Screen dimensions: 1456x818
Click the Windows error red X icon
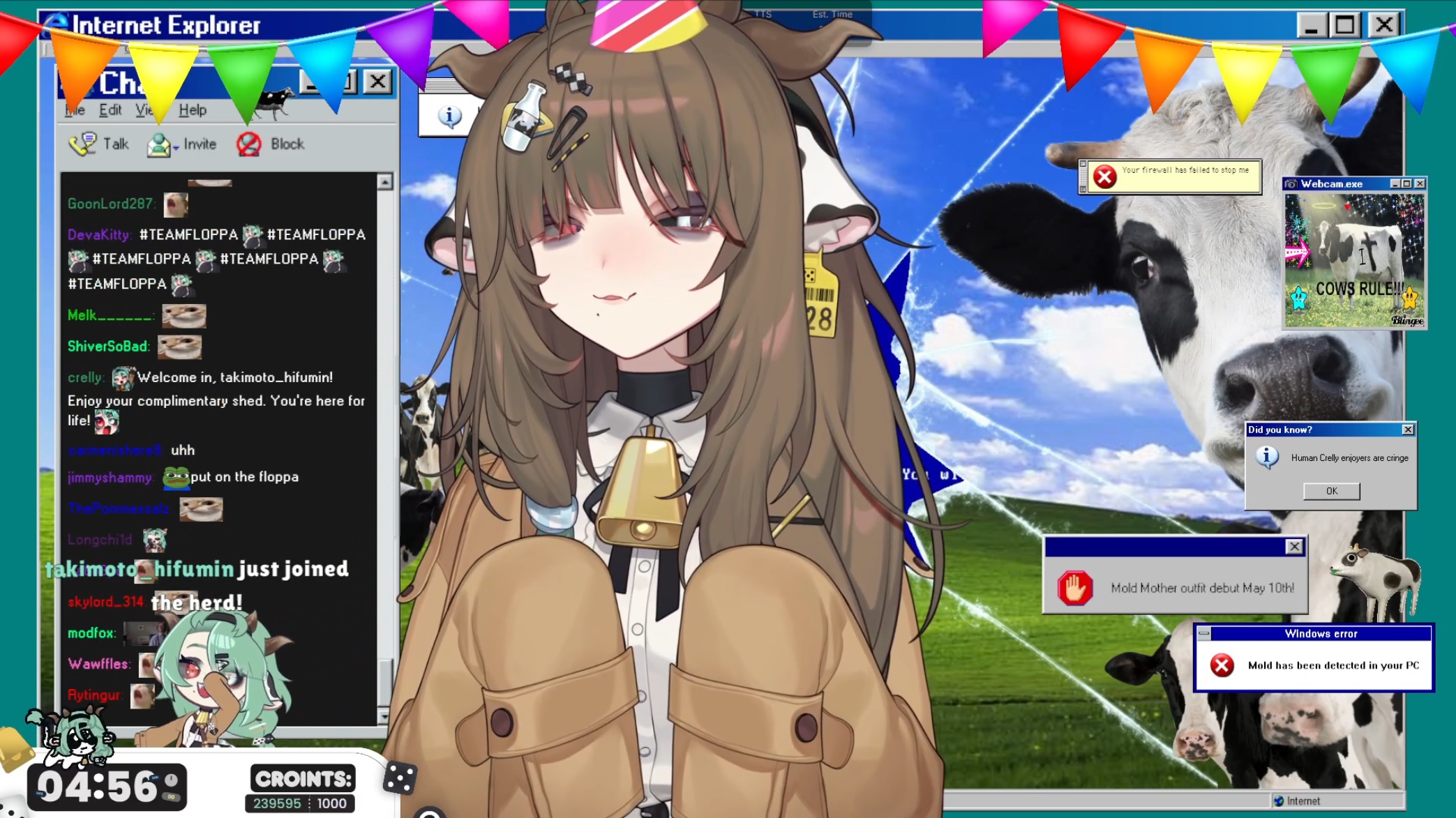pos(1222,665)
